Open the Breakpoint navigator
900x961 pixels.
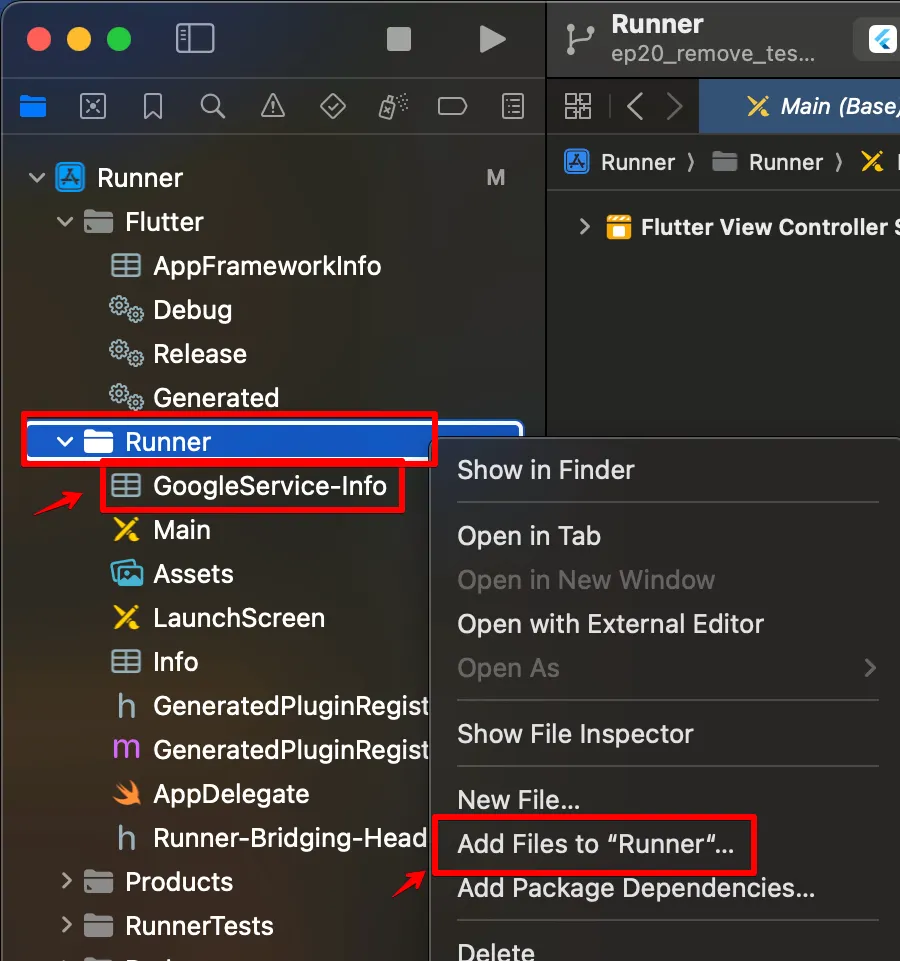pyautogui.click(x=452, y=107)
